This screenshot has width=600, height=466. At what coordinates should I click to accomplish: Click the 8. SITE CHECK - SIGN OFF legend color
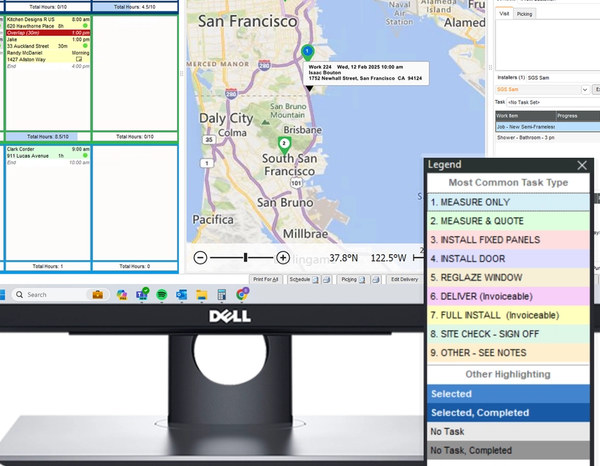coord(508,334)
